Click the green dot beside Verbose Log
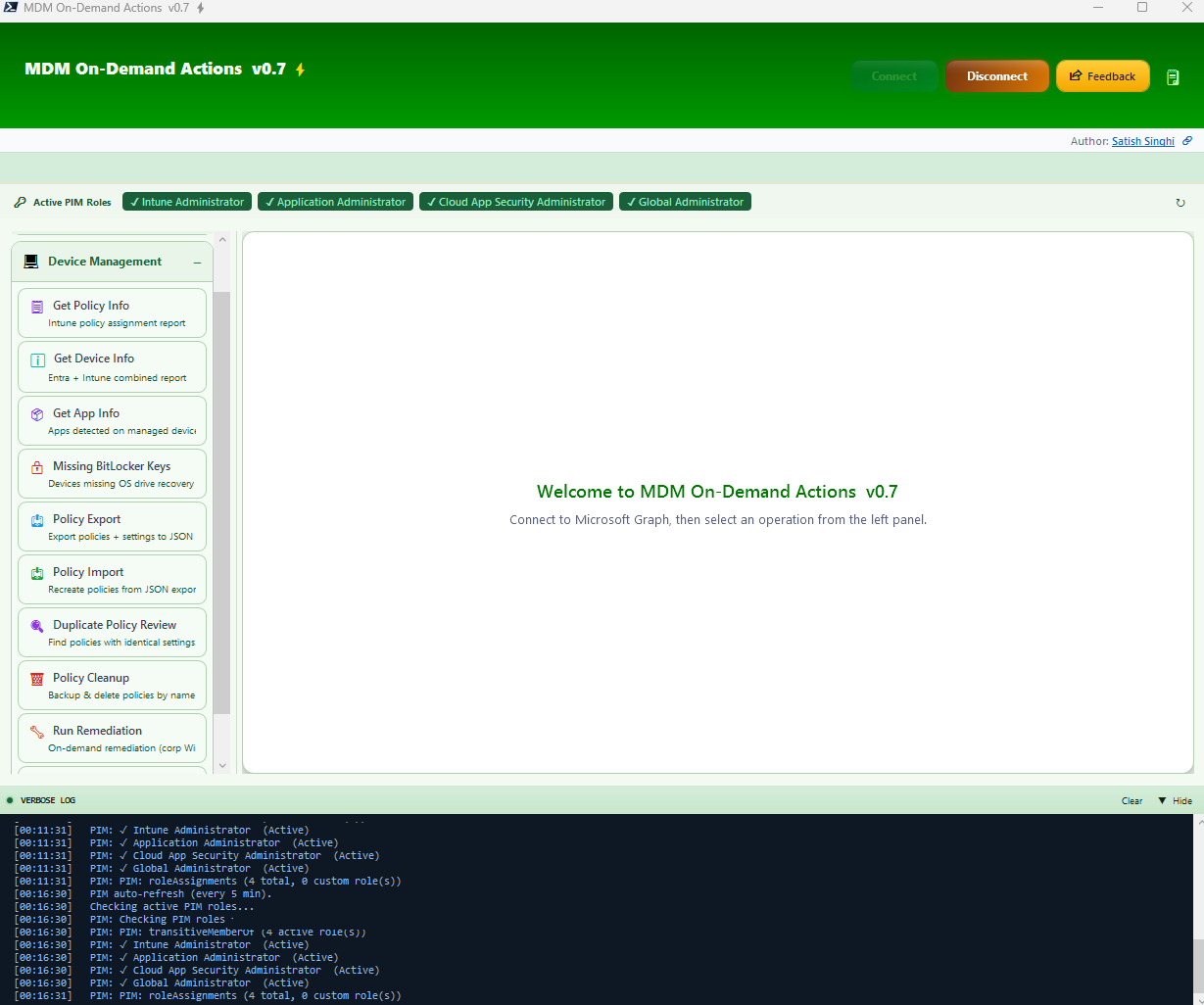 pyautogui.click(x=10, y=800)
